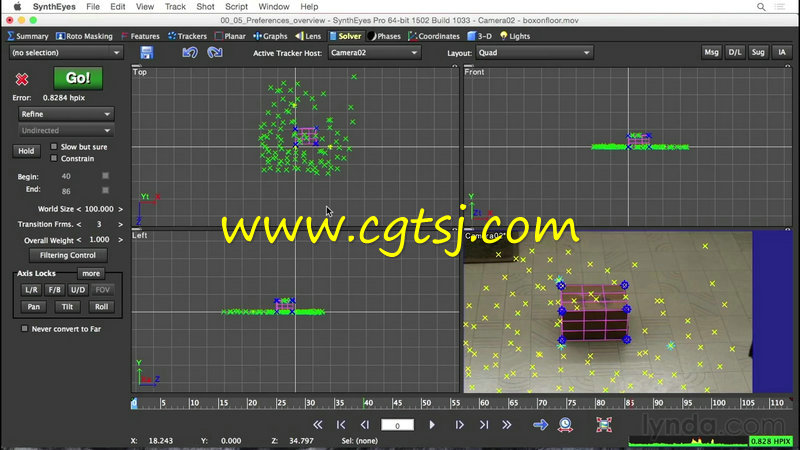
Task: Open the Lens room
Action: [308, 36]
